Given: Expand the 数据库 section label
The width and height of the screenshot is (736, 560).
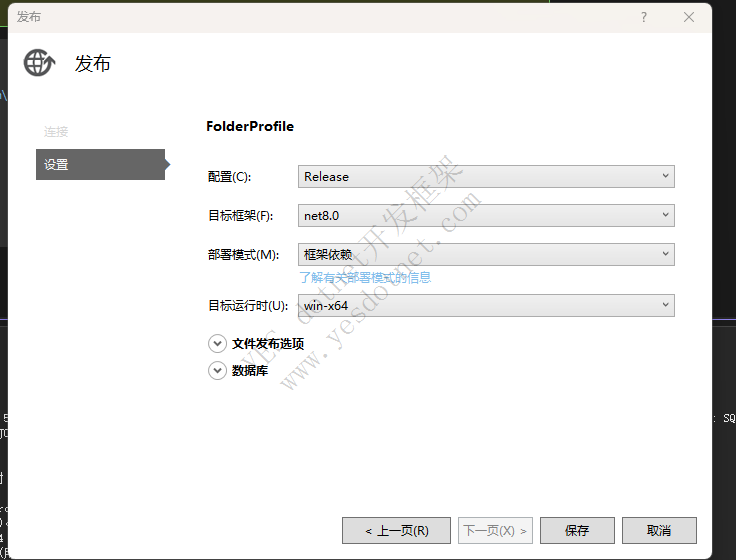Looking at the screenshot, I should point(250,370).
